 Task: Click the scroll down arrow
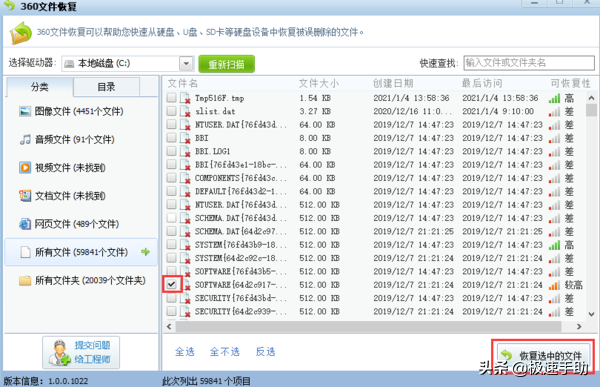coord(591,314)
